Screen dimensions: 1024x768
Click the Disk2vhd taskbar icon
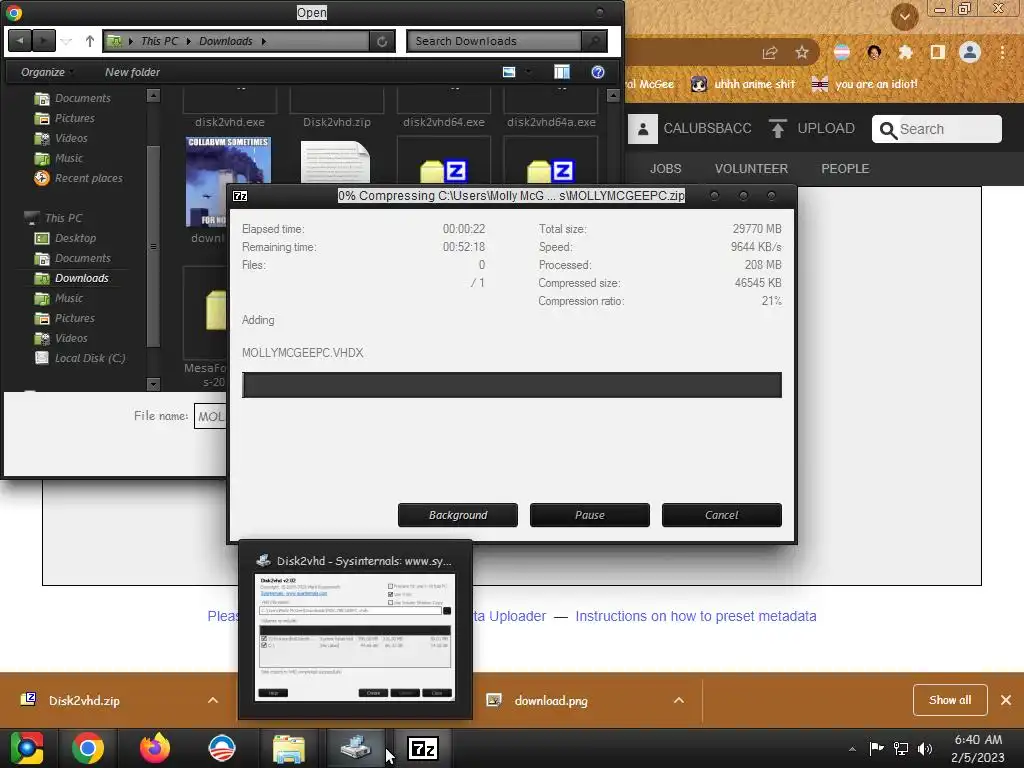(x=356, y=748)
